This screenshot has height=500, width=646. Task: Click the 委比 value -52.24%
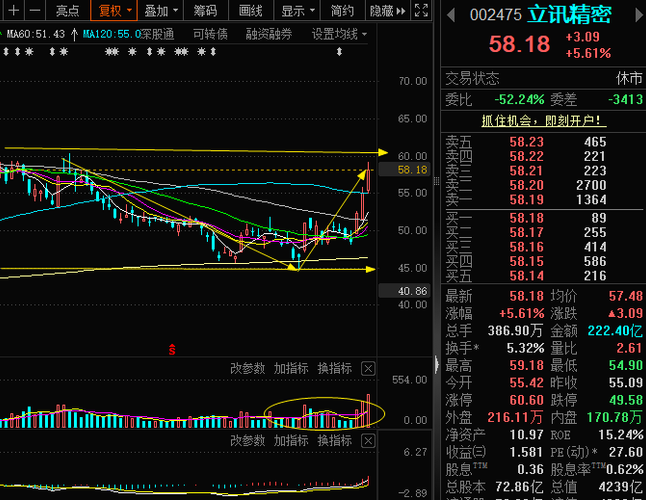tap(519, 99)
